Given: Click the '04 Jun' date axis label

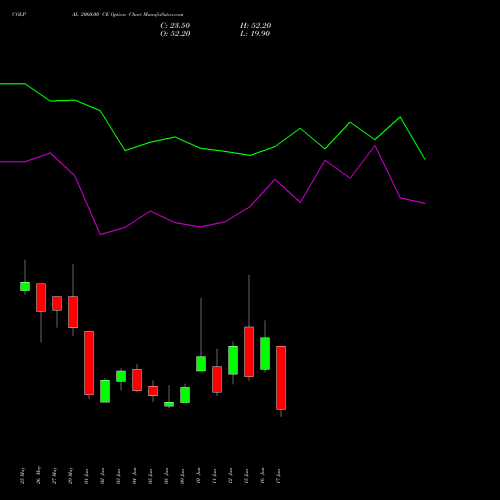Looking at the screenshot, I should (134, 476).
